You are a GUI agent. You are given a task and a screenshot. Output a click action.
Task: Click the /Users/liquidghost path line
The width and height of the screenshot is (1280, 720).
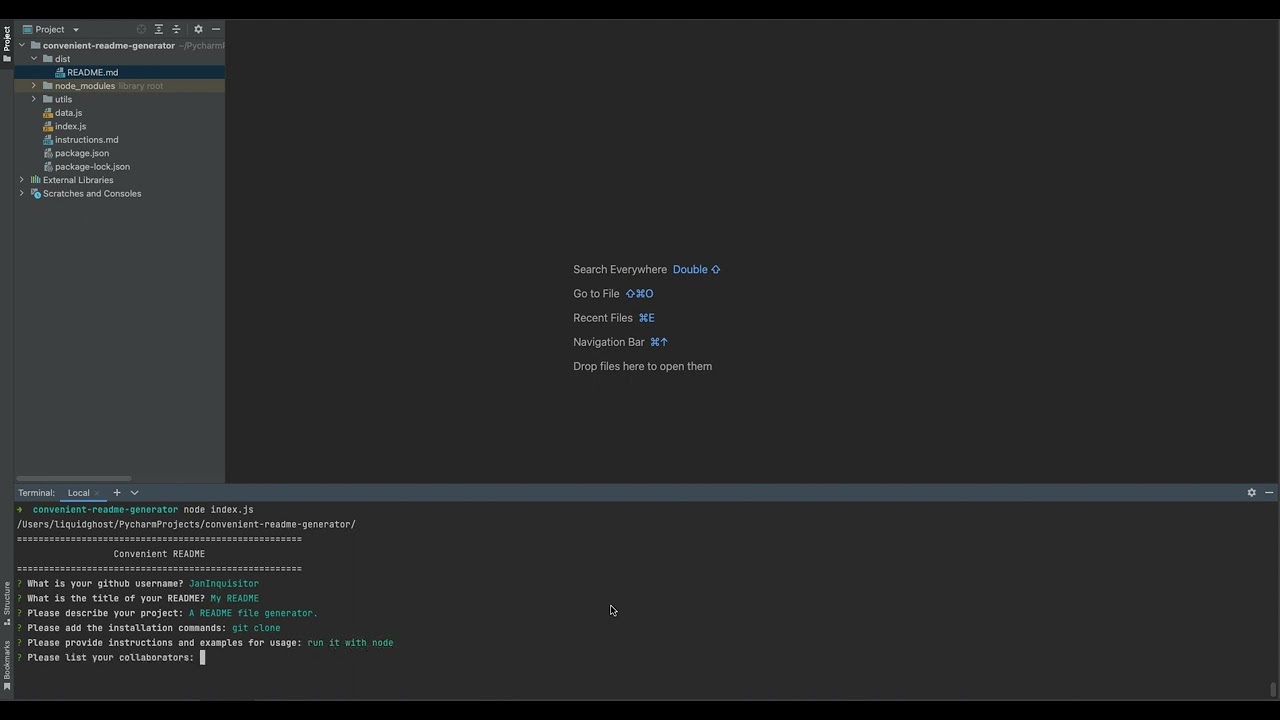[186, 525]
